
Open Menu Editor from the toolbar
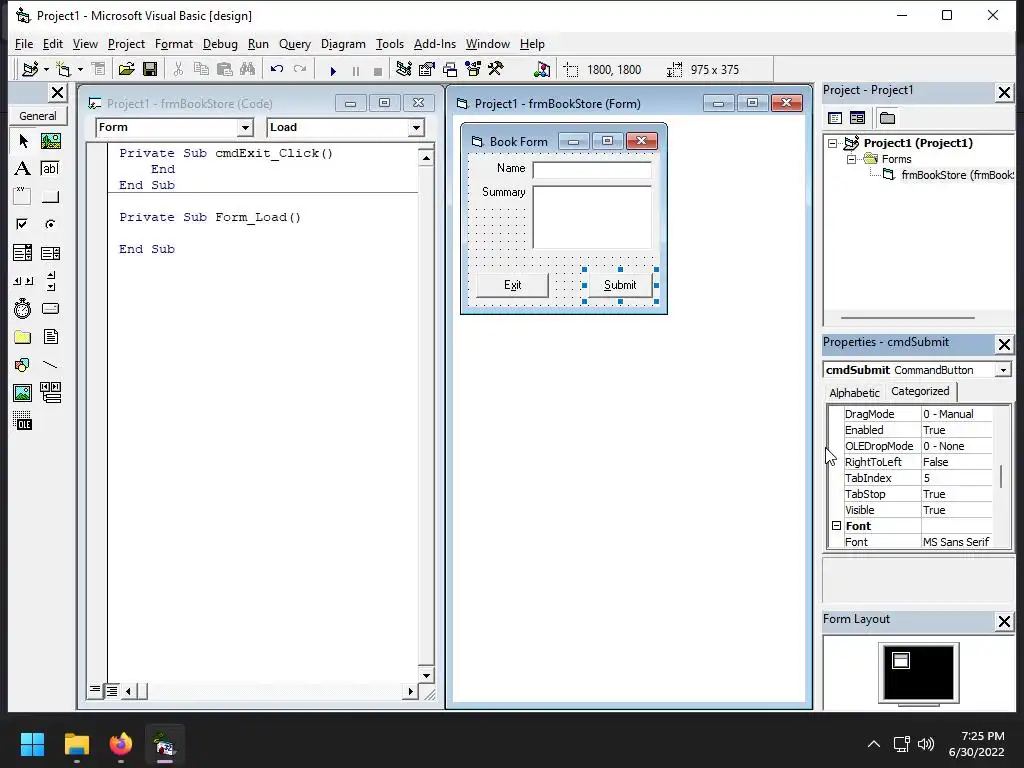point(98,69)
